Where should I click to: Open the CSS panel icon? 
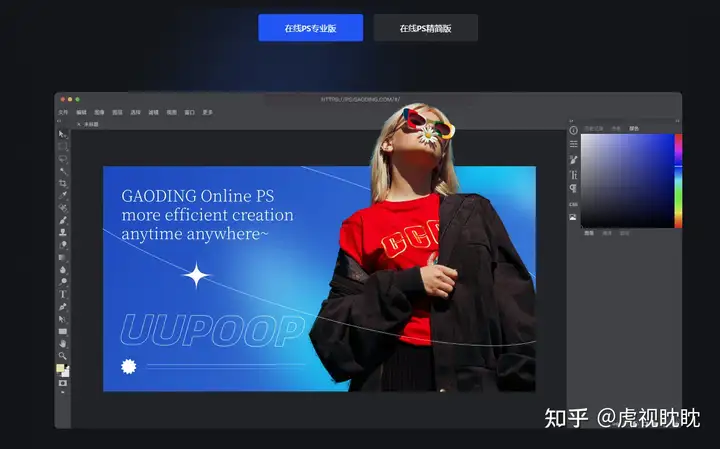(x=574, y=204)
